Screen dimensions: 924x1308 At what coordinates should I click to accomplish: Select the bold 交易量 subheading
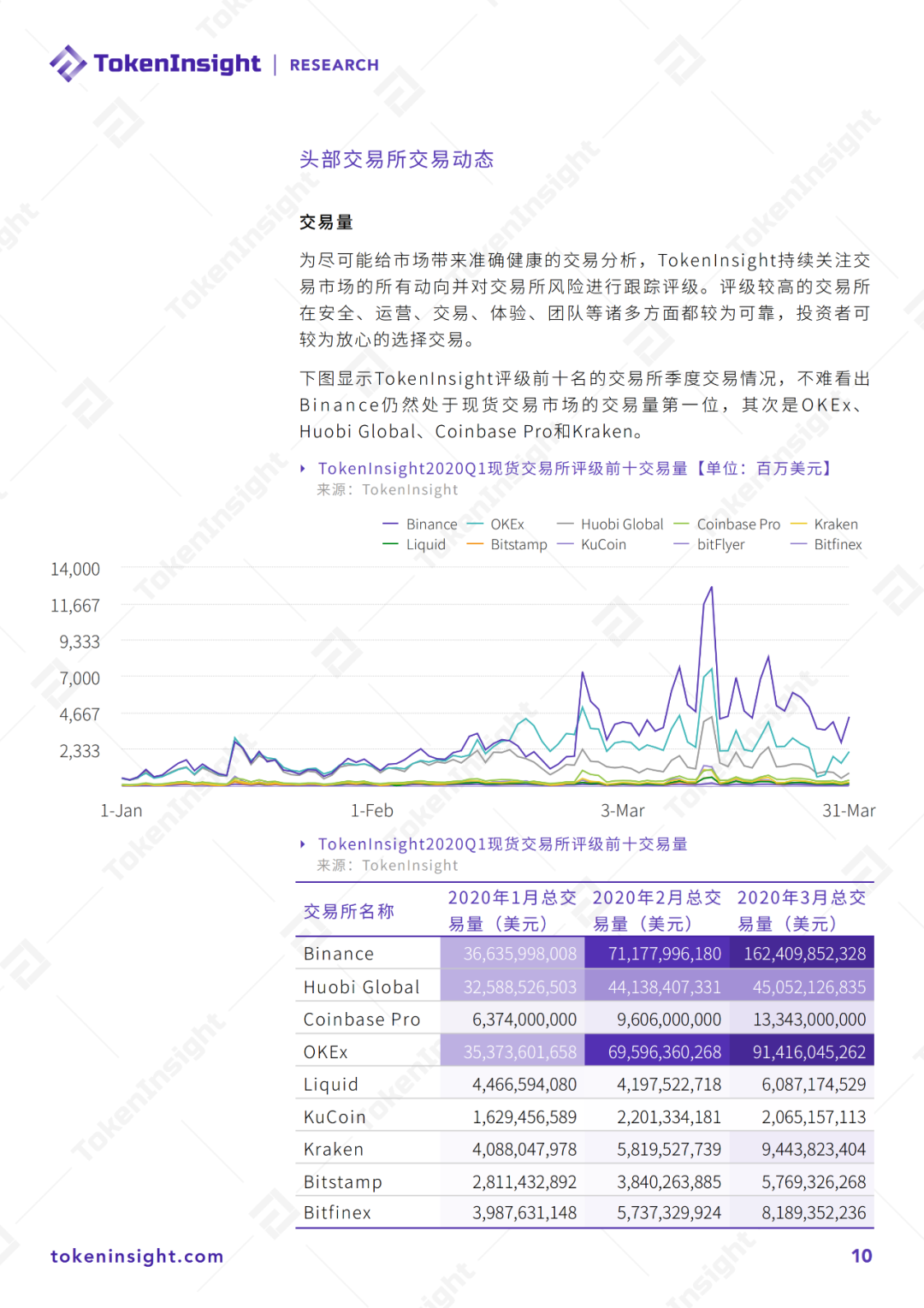click(x=326, y=222)
